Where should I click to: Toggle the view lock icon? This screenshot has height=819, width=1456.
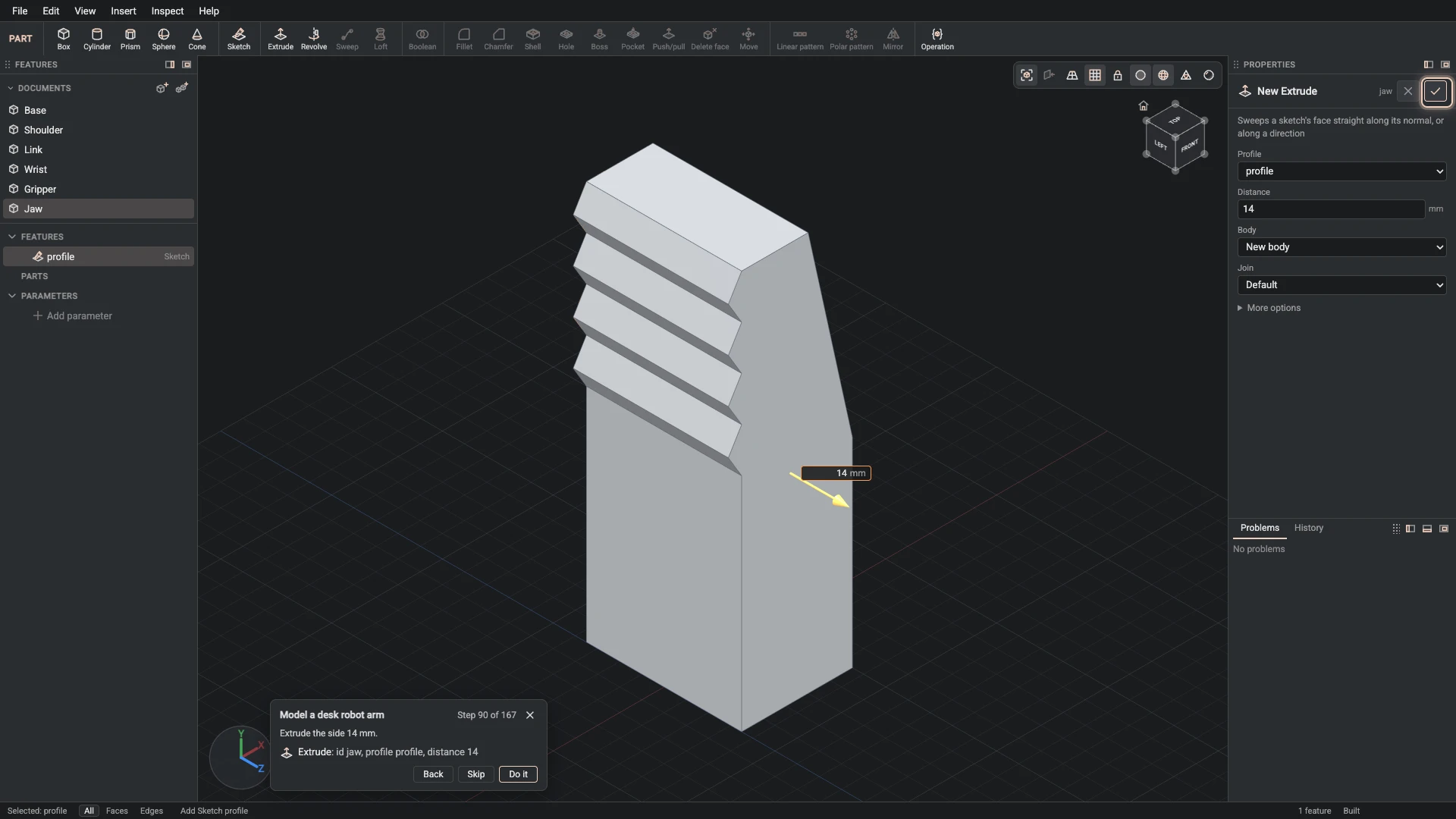pos(1118,75)
